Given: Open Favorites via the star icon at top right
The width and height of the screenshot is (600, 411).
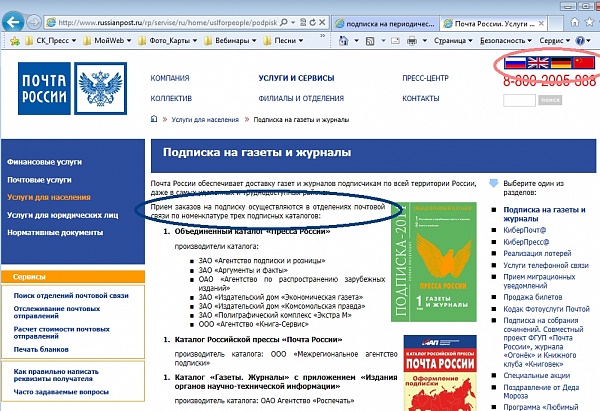Looking at the screenshot, I should [589, 22].
